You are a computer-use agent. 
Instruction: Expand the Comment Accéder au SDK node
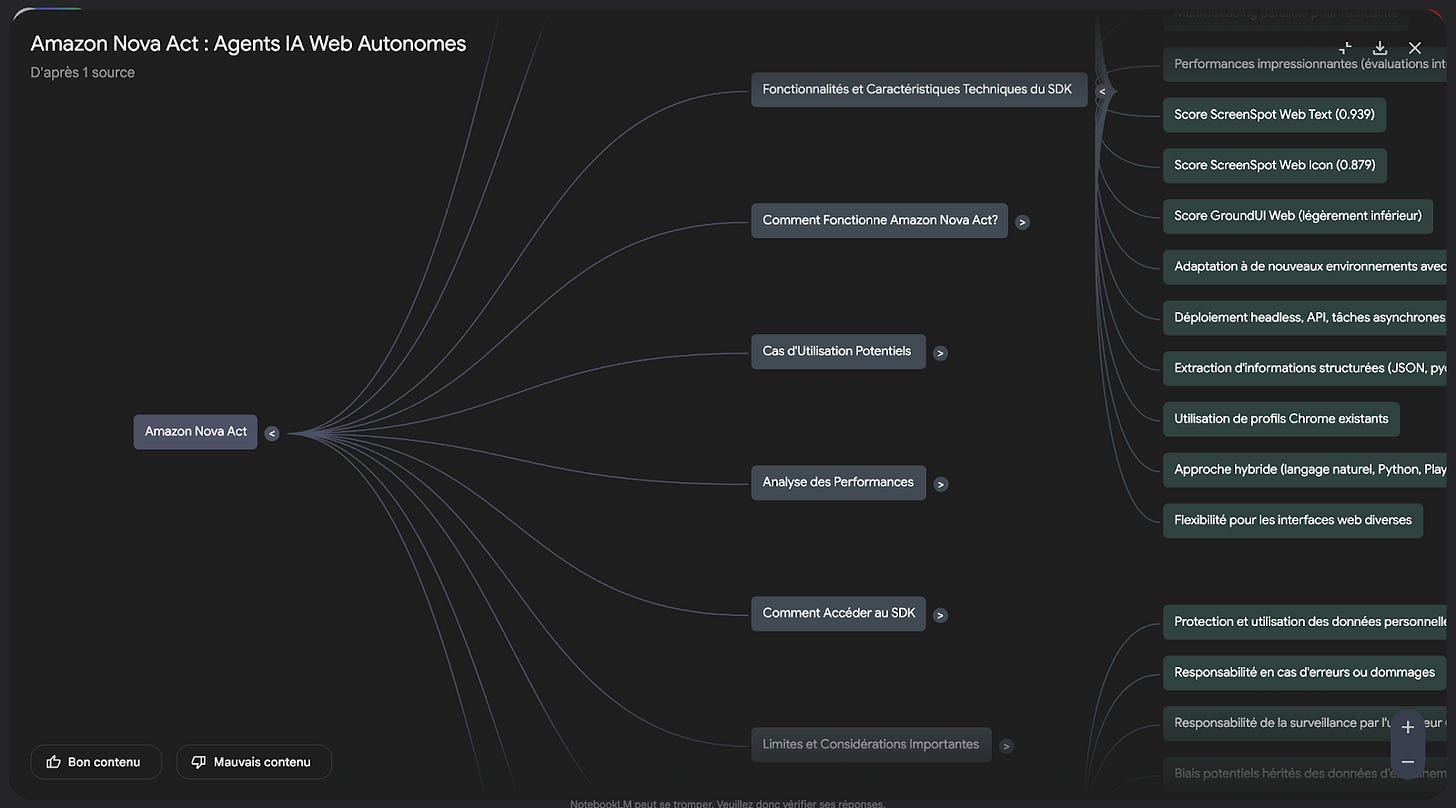tap(940, 615)
